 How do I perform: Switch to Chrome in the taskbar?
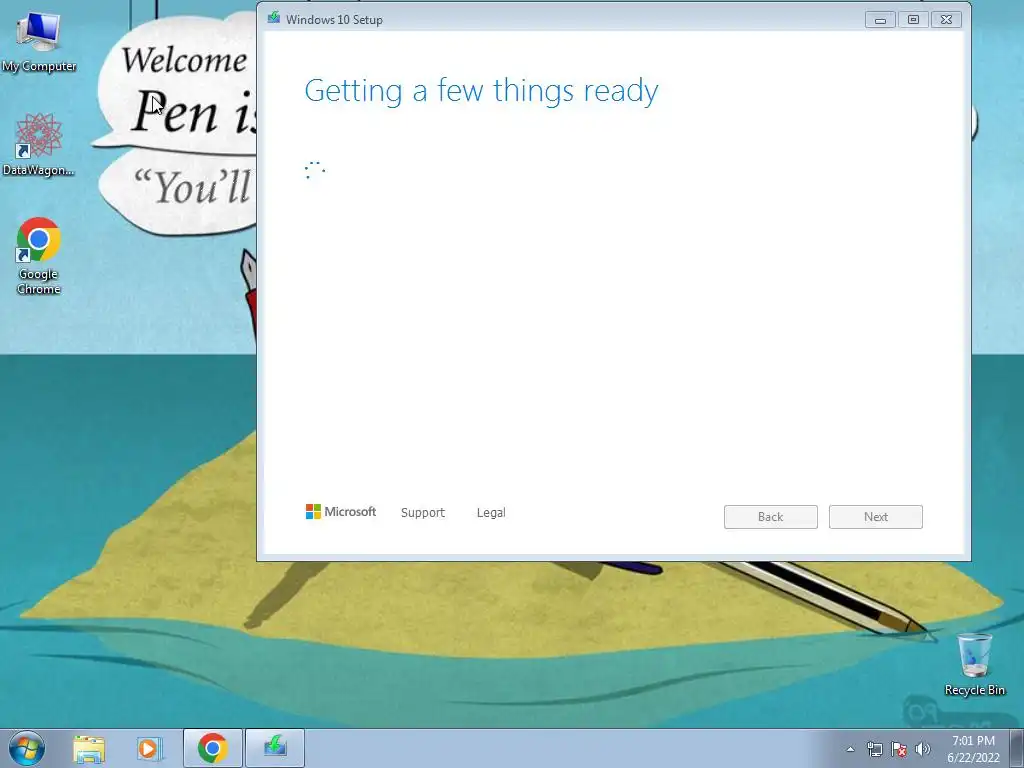click(x=213, y=748)
